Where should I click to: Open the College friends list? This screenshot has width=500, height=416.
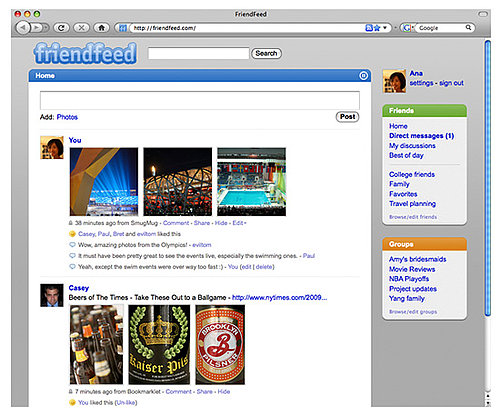pyautogui.click(x=412, y=174)
